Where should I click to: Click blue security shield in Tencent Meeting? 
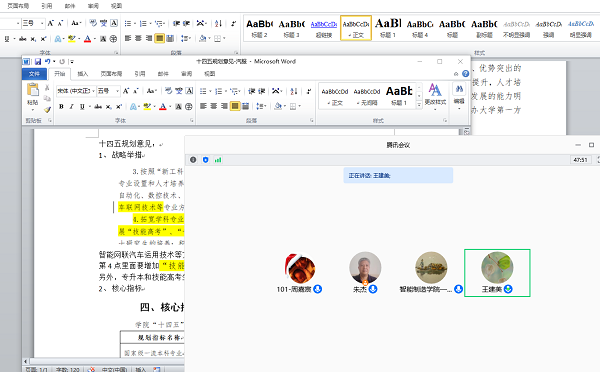point(205,160)
